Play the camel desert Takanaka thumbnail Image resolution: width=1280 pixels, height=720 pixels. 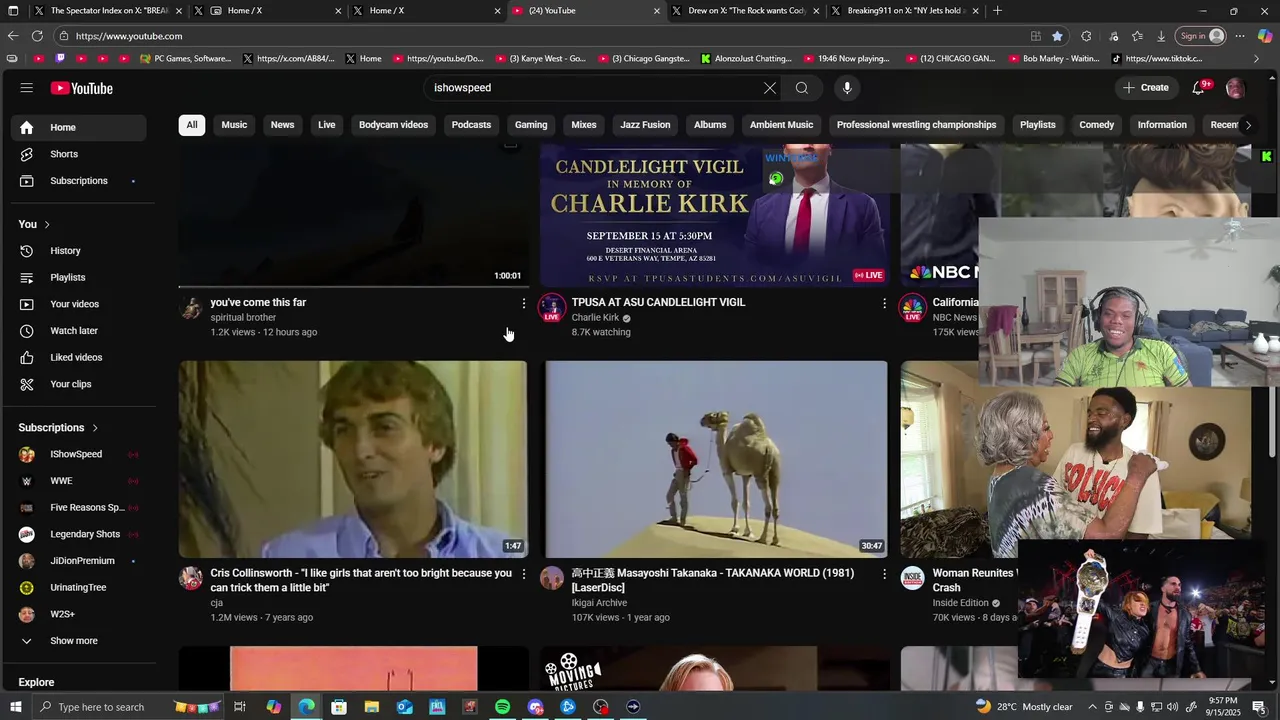714,459
